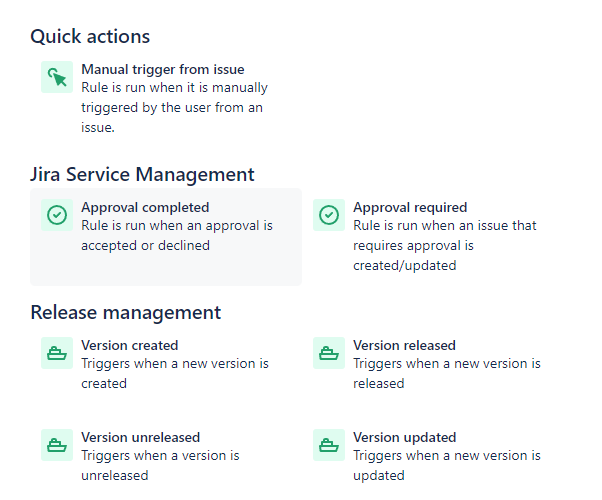This screenshot has height=500, width=602.
Task: Click the Jira Service Management heading
Action: click(x=142, y=174)
